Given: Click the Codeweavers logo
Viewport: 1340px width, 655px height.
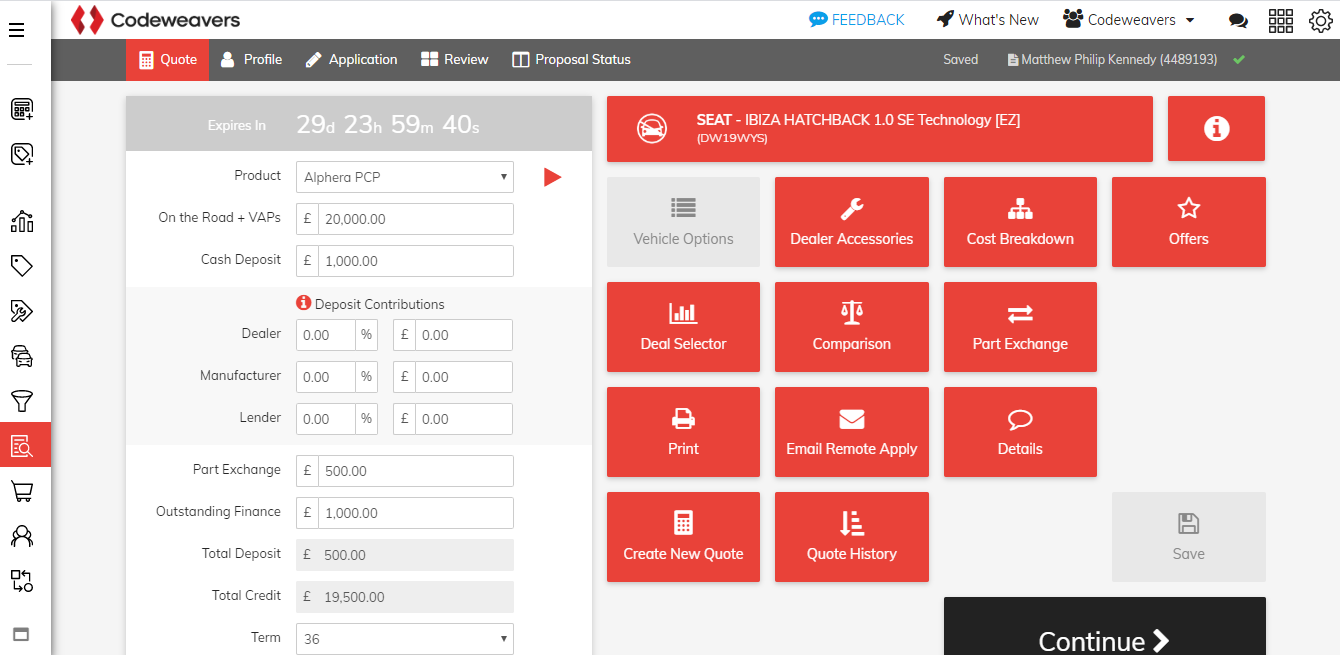Looking at the screenshot, I should [x=155, y=19].
